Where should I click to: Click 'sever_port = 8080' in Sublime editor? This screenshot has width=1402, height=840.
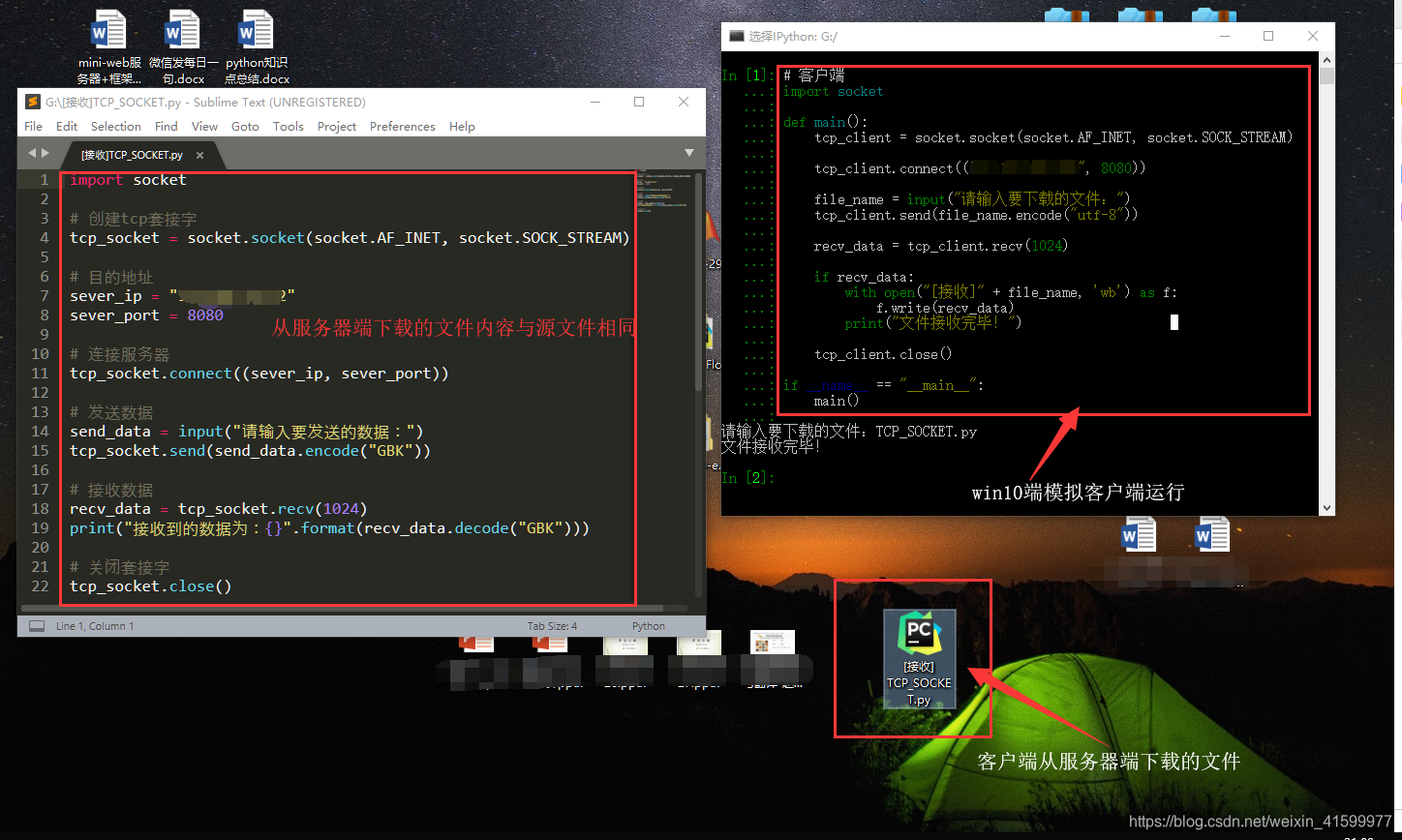(146, 315)
